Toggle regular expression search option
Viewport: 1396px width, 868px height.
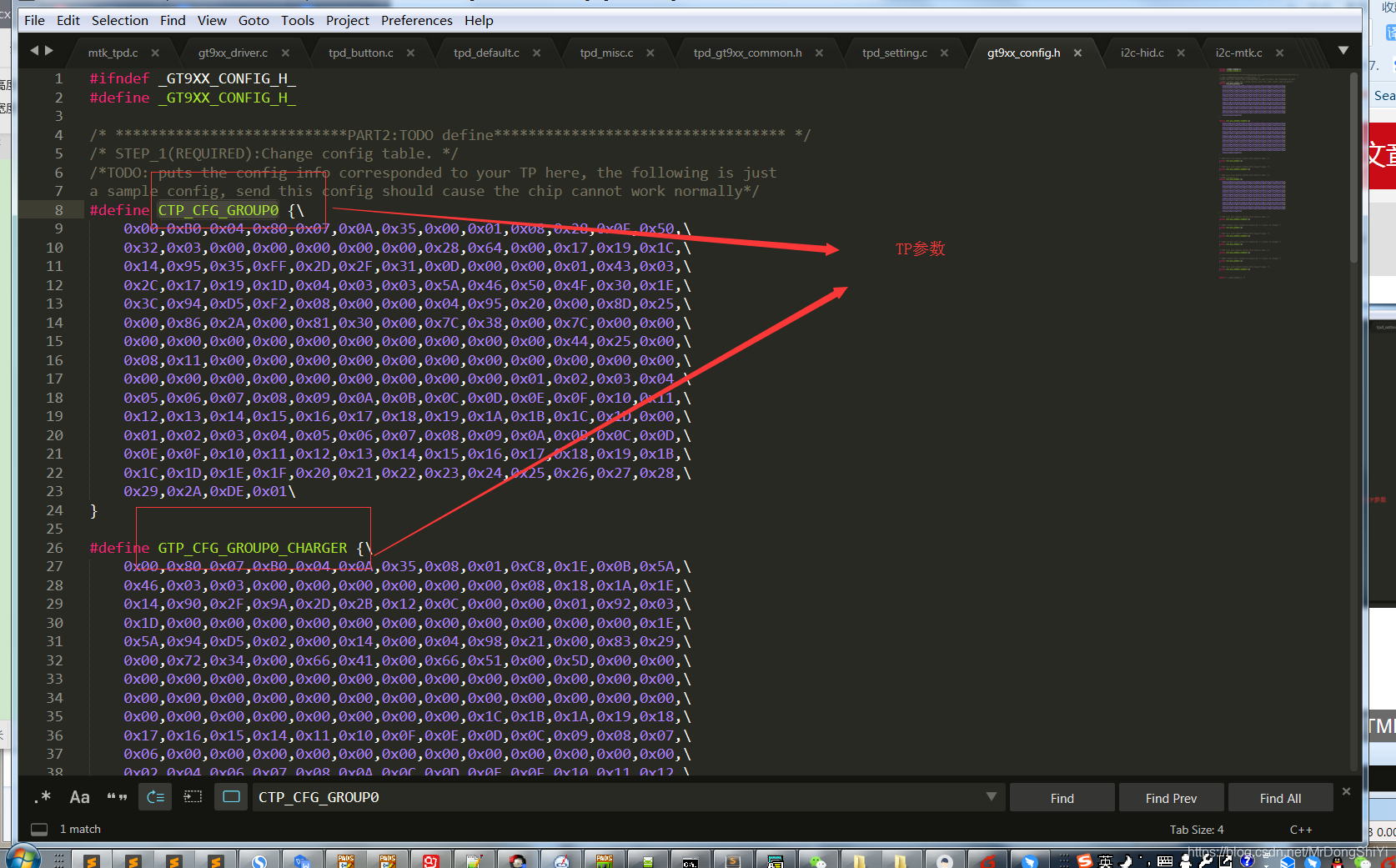[43, 797]
